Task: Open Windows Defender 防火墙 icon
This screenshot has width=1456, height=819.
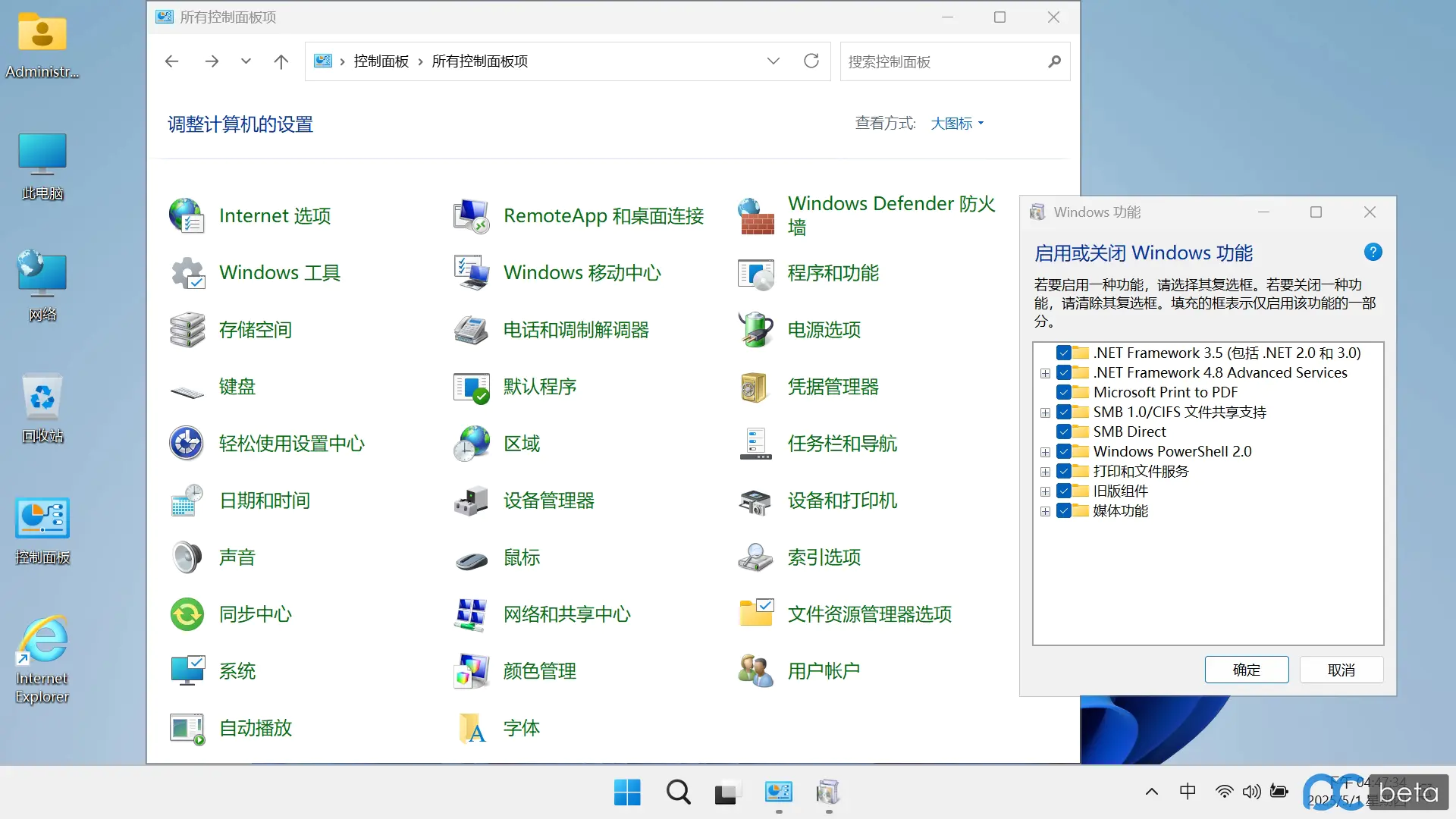Action: [x=755, y=216]
